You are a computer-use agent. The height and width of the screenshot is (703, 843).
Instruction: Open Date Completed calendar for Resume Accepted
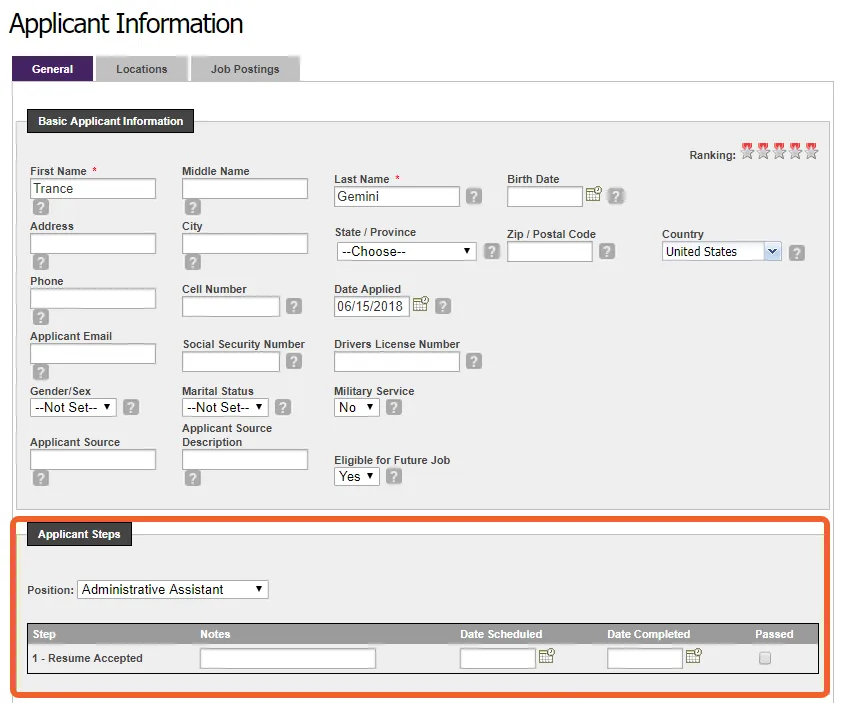coord(694,656)
